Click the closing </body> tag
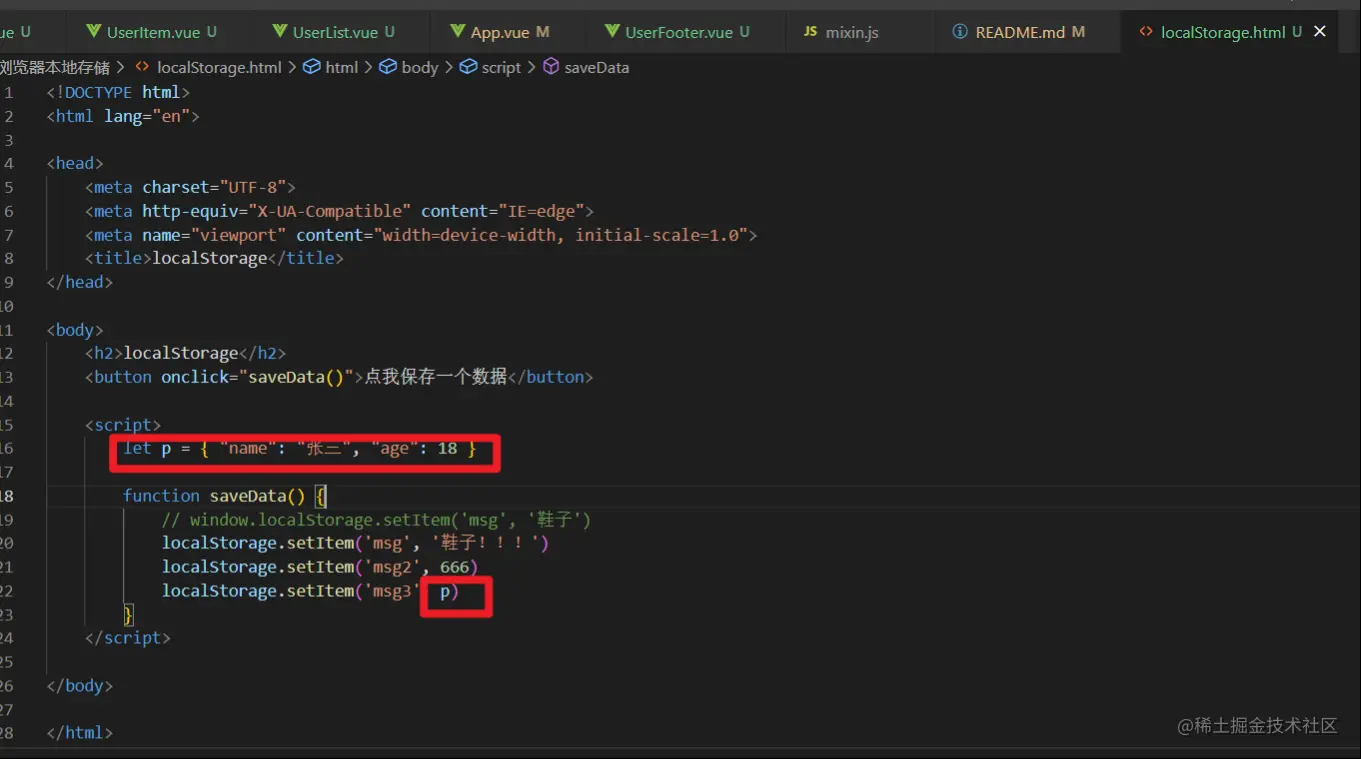Screen dimensions: 1361x759 [x=80, y=686]
